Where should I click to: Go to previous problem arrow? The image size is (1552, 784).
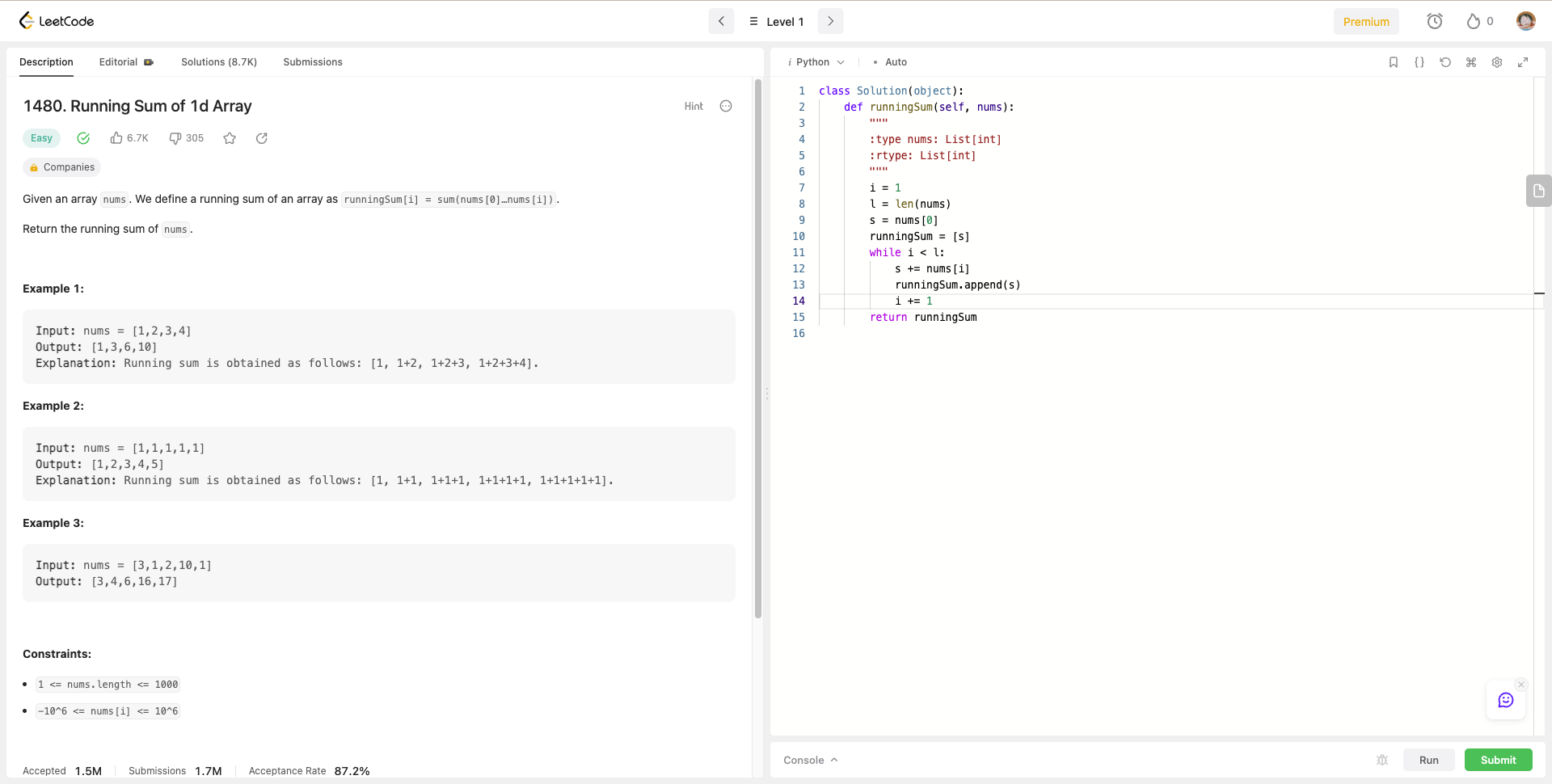click(721, 21)
